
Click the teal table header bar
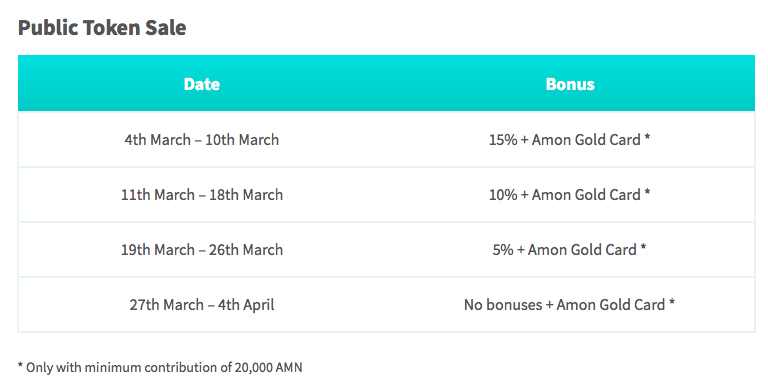(x=386, y=83)
